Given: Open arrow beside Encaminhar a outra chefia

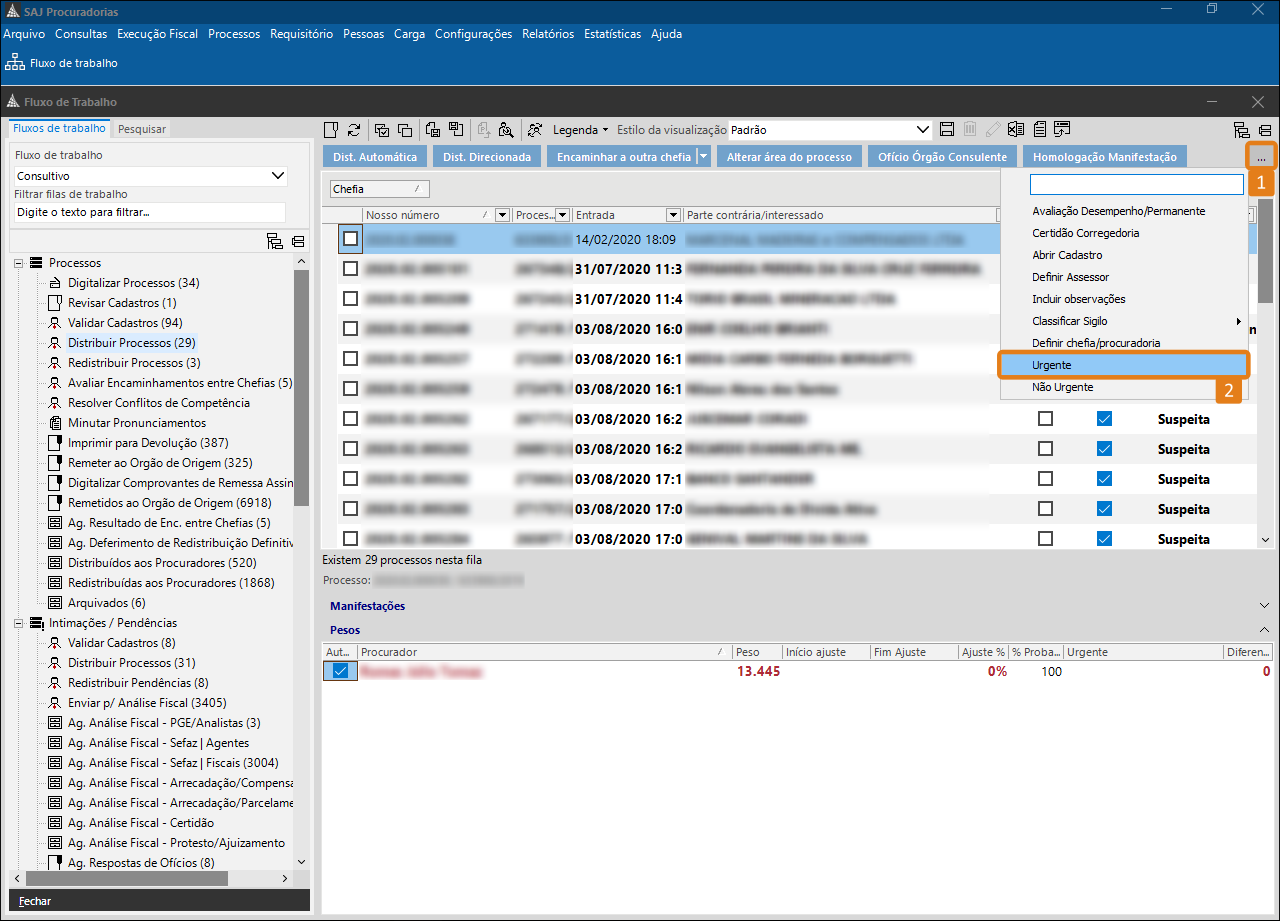Looking at the screenshot, I should [x=704, y=156].
